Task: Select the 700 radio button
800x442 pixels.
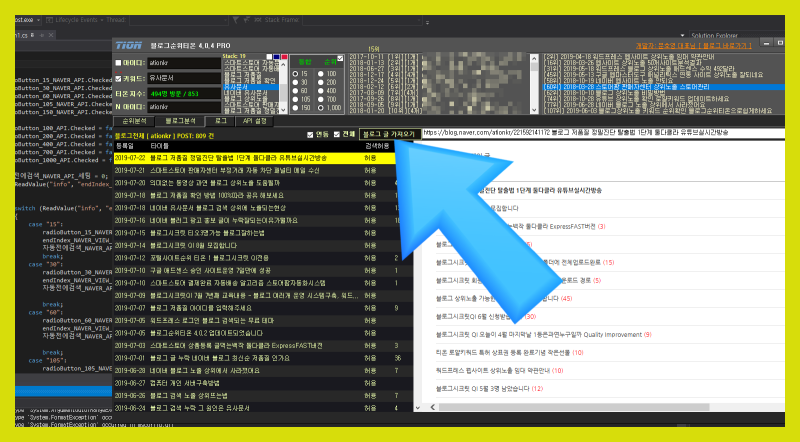Action: click(x=320, y=99)
